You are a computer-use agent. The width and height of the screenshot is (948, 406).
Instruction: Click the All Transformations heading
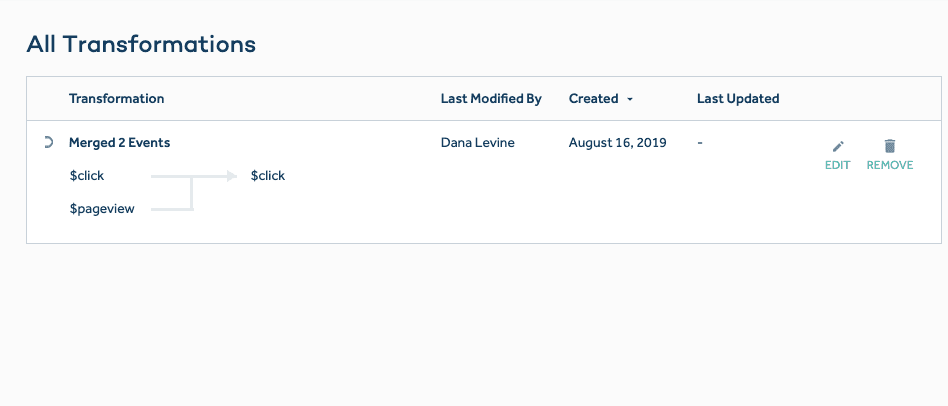click(x=141, y=44)
